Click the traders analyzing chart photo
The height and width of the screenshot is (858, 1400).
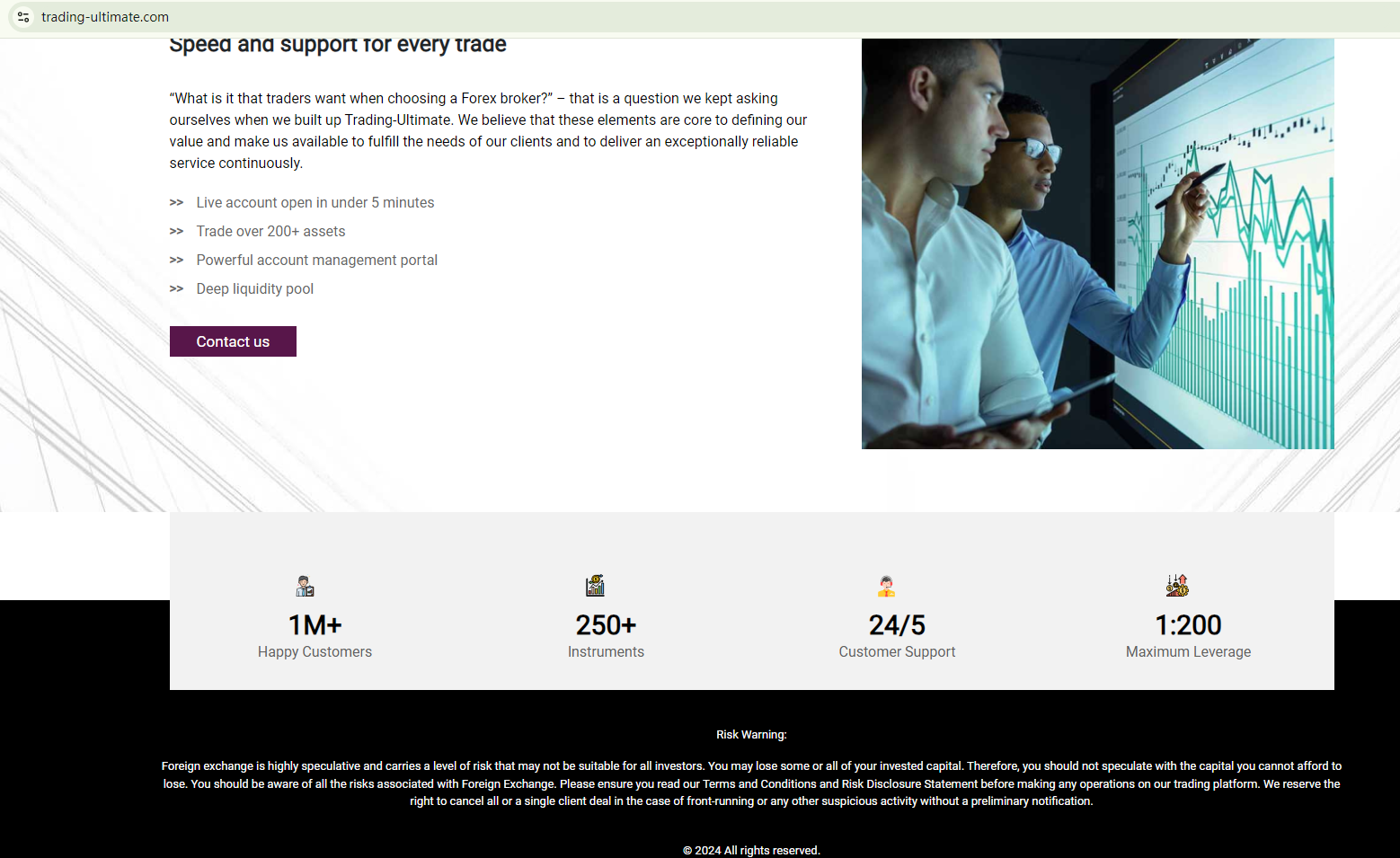pos(1097,243)
